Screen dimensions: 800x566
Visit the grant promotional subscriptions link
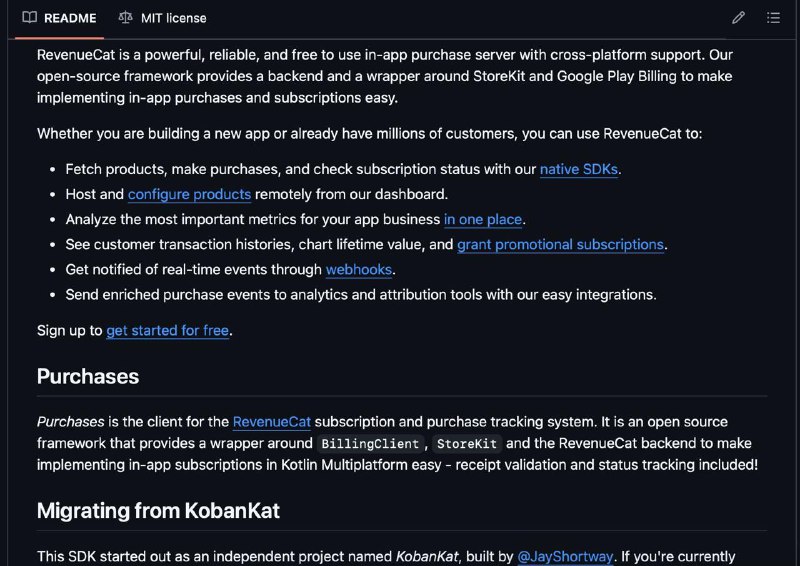pyautogui.click(x=560, y=244)
